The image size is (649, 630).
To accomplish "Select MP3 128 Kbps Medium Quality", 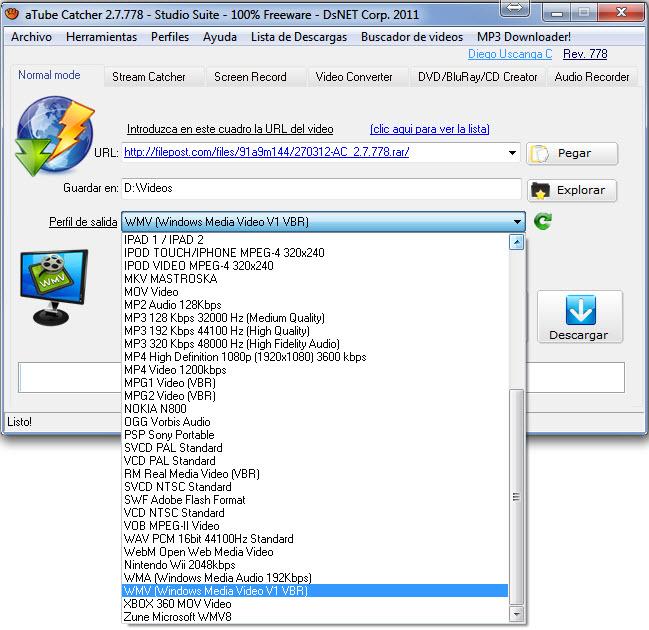I will tap(315, 318).
